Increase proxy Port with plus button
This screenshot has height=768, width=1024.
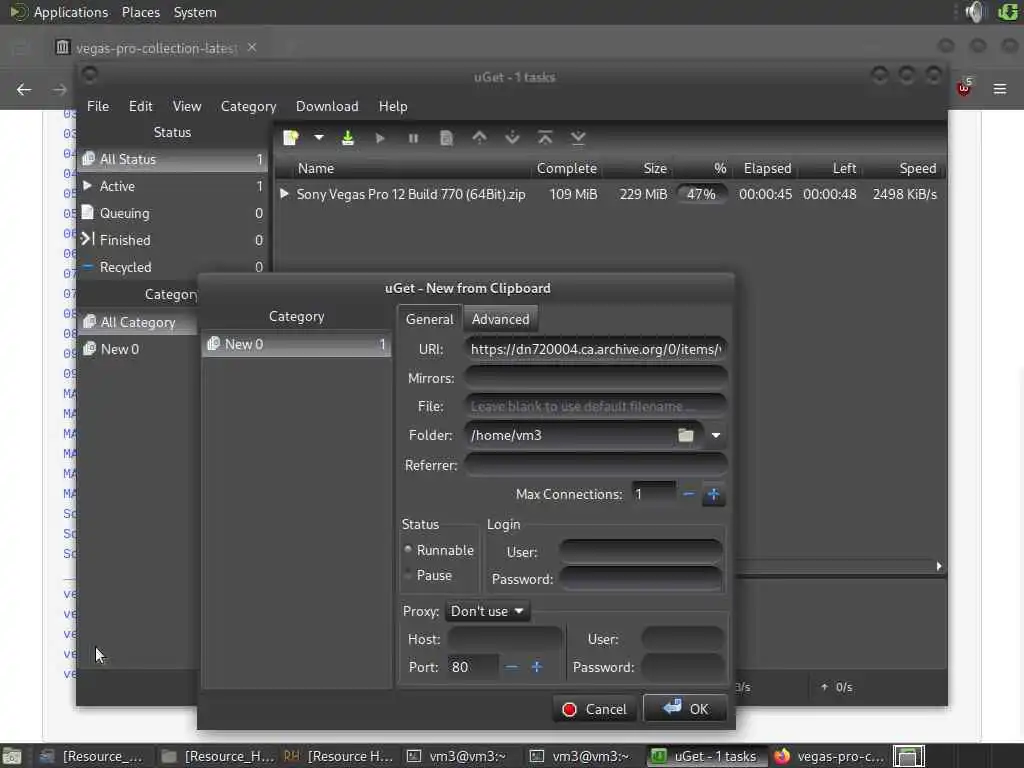pos(537,667)
